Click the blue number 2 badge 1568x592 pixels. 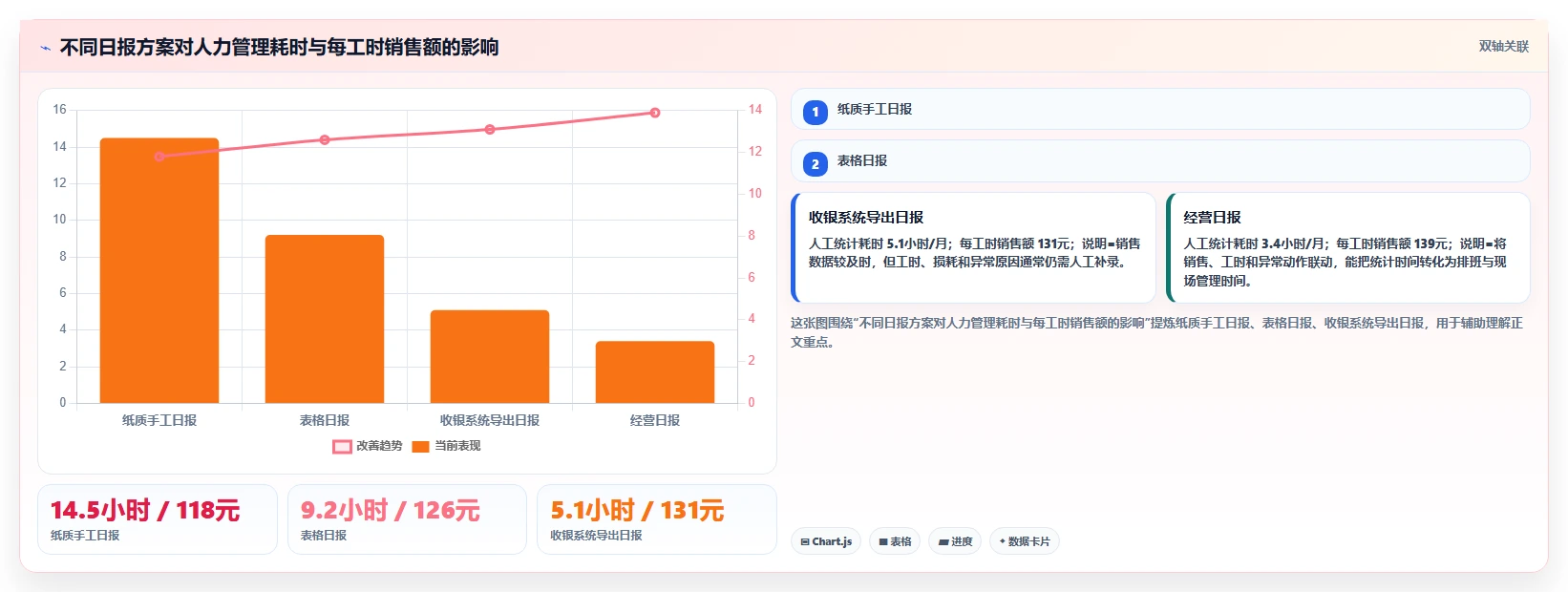pyautogui.click(x=815, y=164)
